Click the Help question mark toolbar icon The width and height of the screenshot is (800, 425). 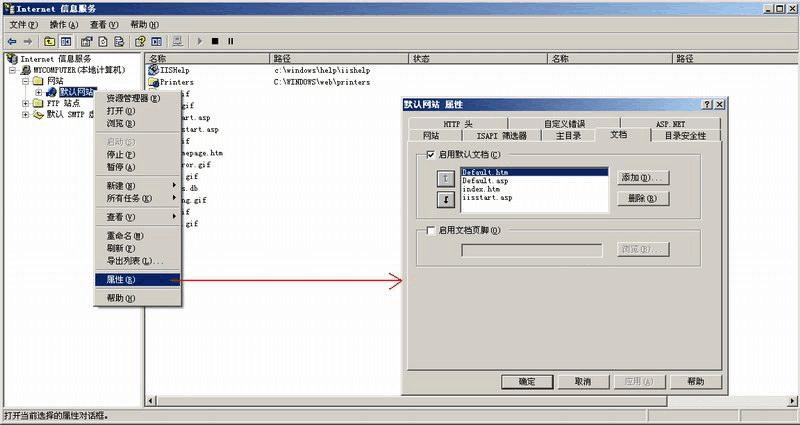coord(141,41)
